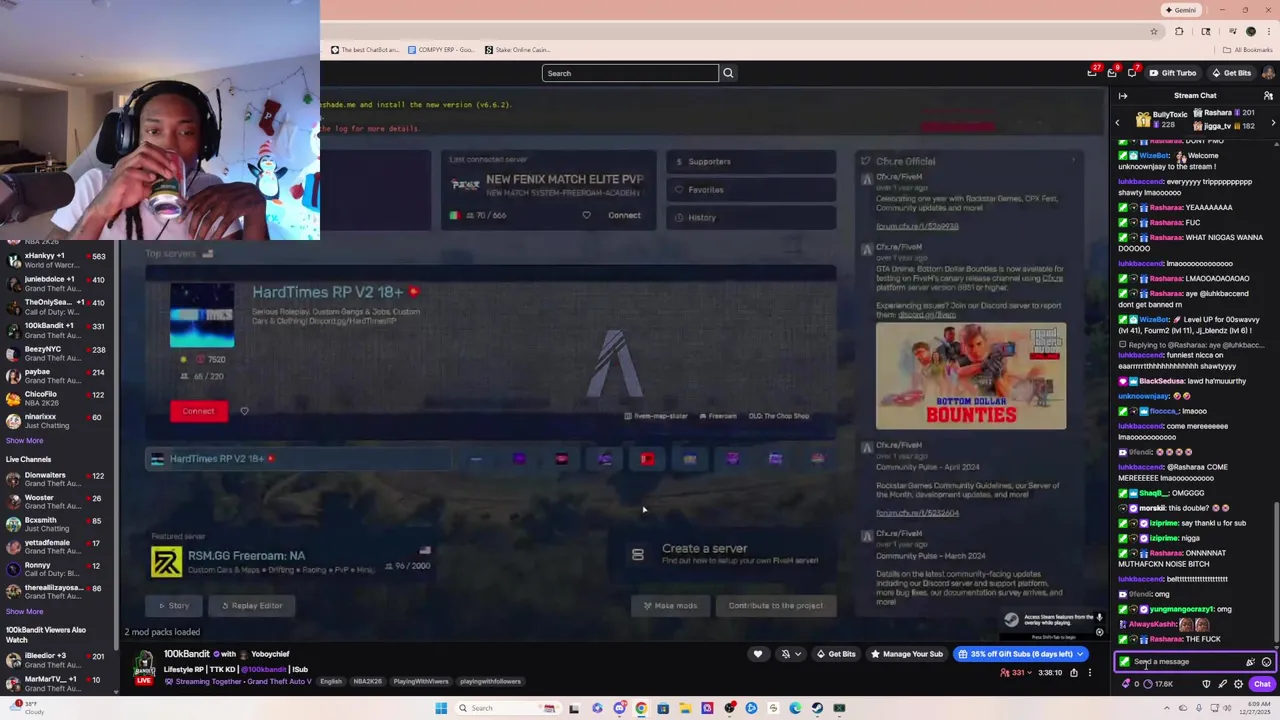Click the Gift Turbo button
The image size is (1280, 720).
pos(1172,73)
